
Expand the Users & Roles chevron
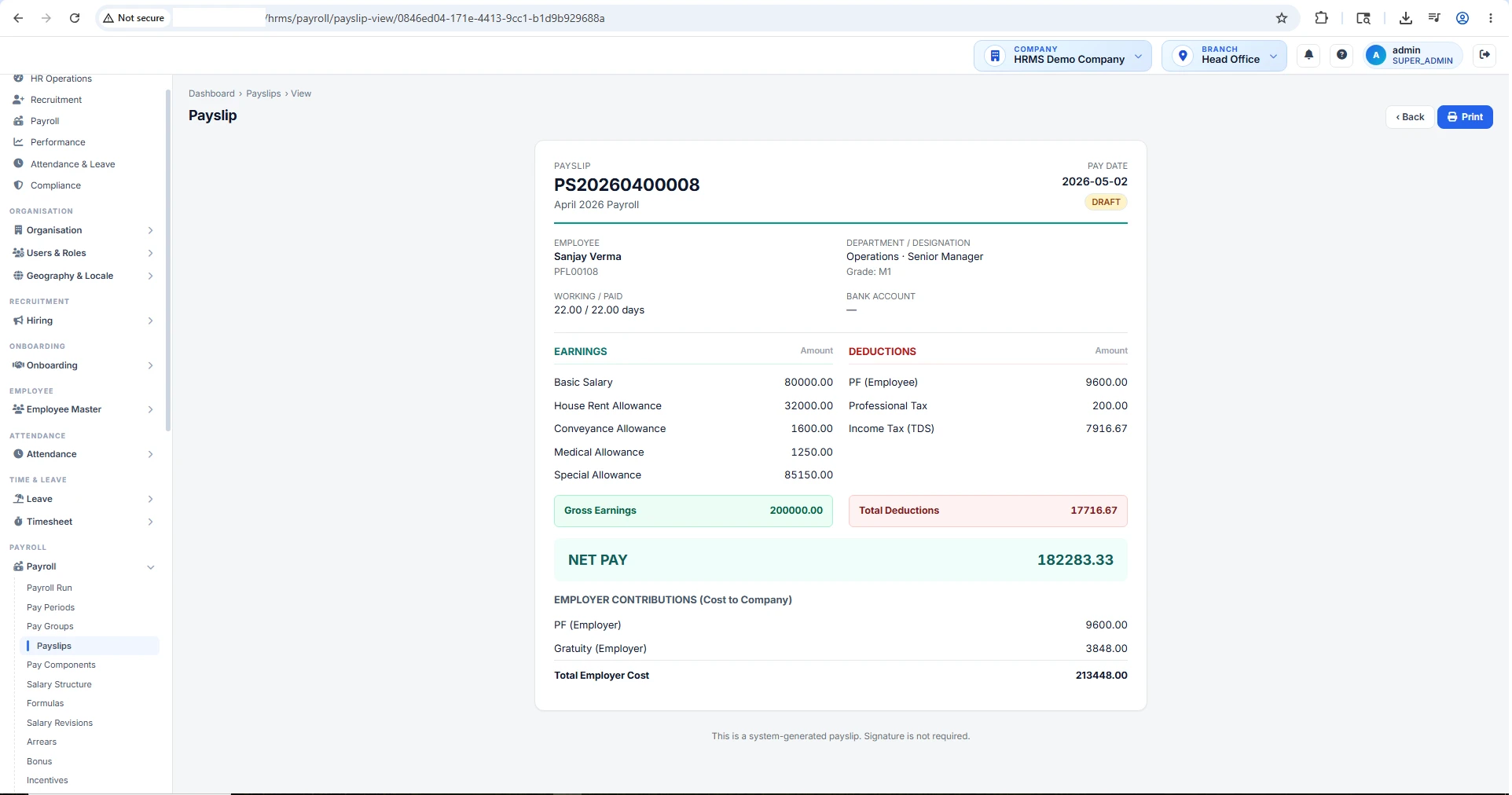coord(150,253)
